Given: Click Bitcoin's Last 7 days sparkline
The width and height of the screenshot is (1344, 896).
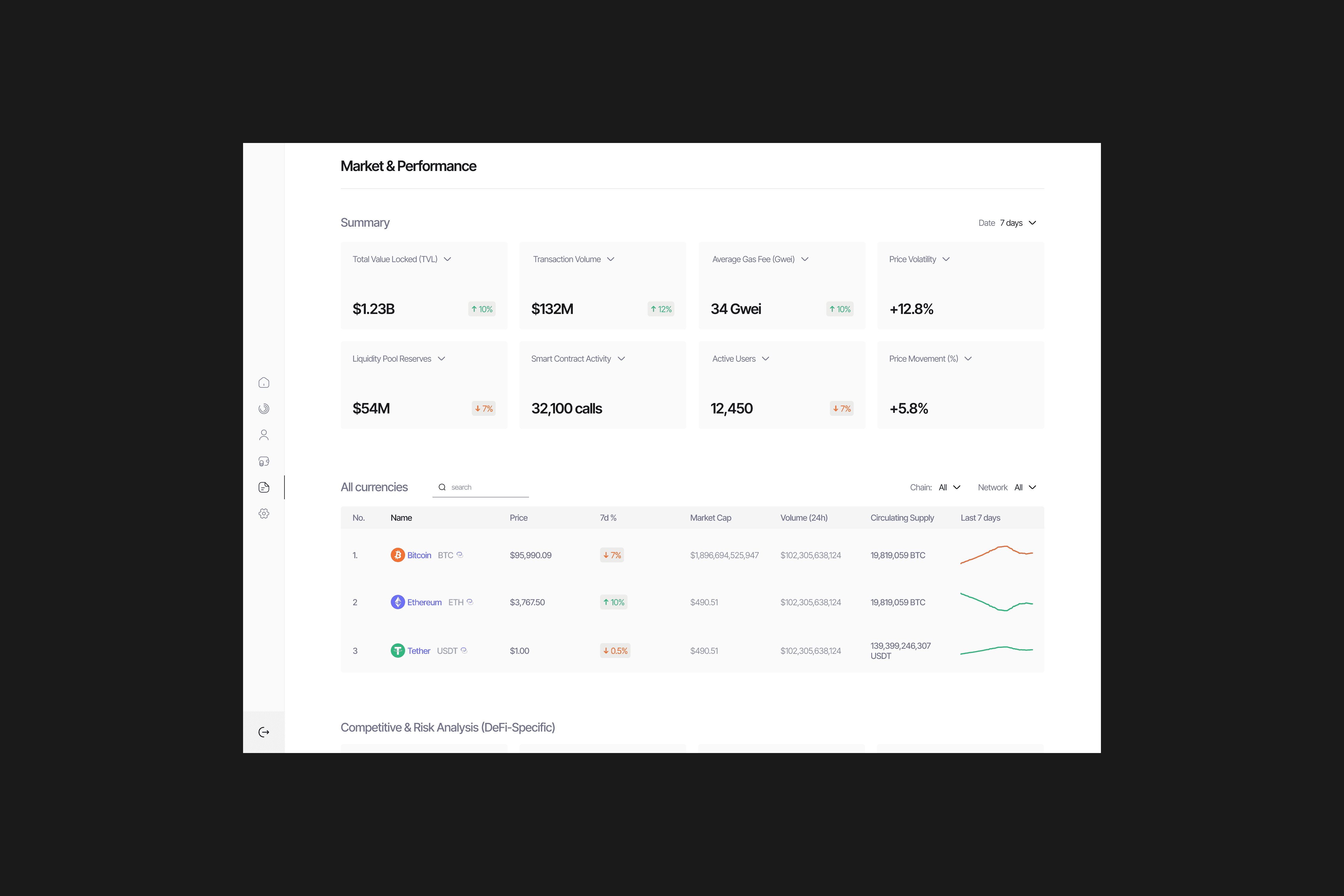Looking at the screenshot, I should [x=996, y=555].
